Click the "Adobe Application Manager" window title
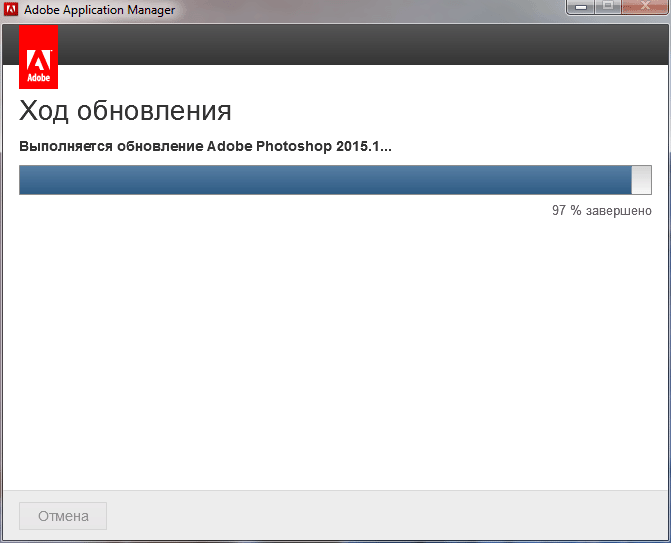 coord(99,10)
